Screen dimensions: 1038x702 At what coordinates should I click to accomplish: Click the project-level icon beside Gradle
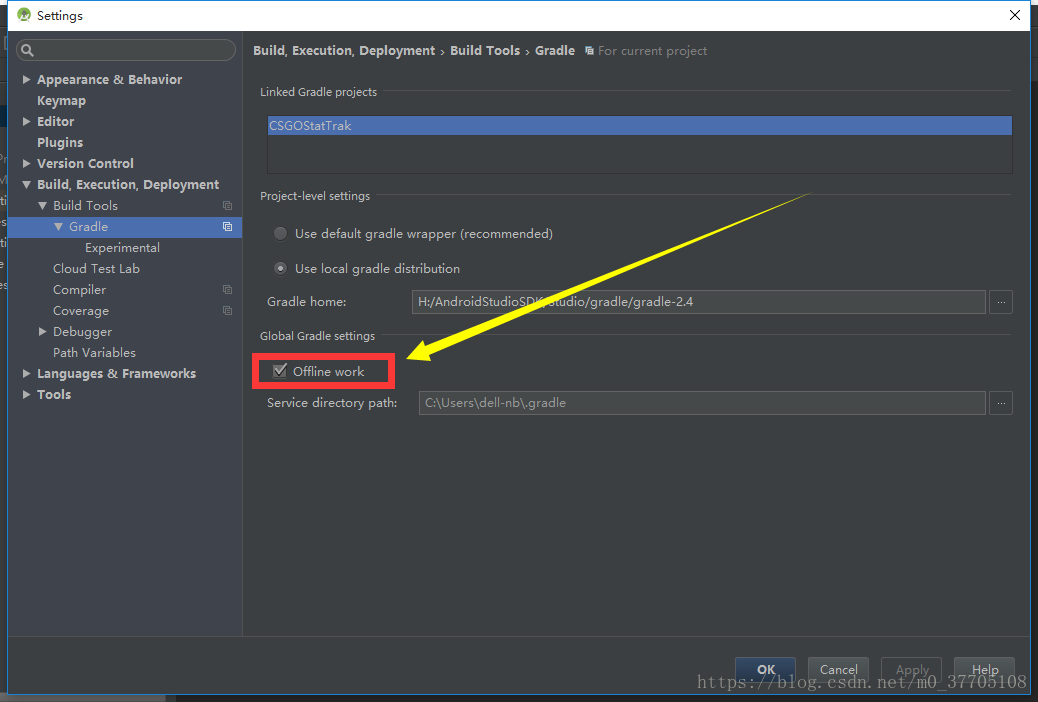tap(227, 226)
